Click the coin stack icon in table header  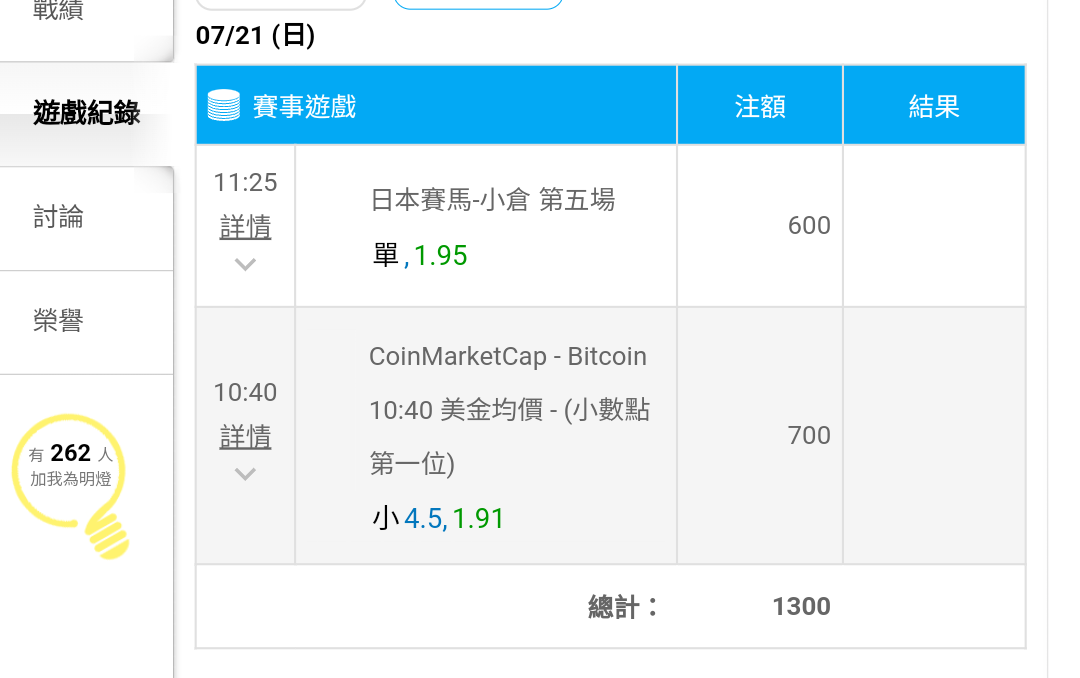point(224,105)
